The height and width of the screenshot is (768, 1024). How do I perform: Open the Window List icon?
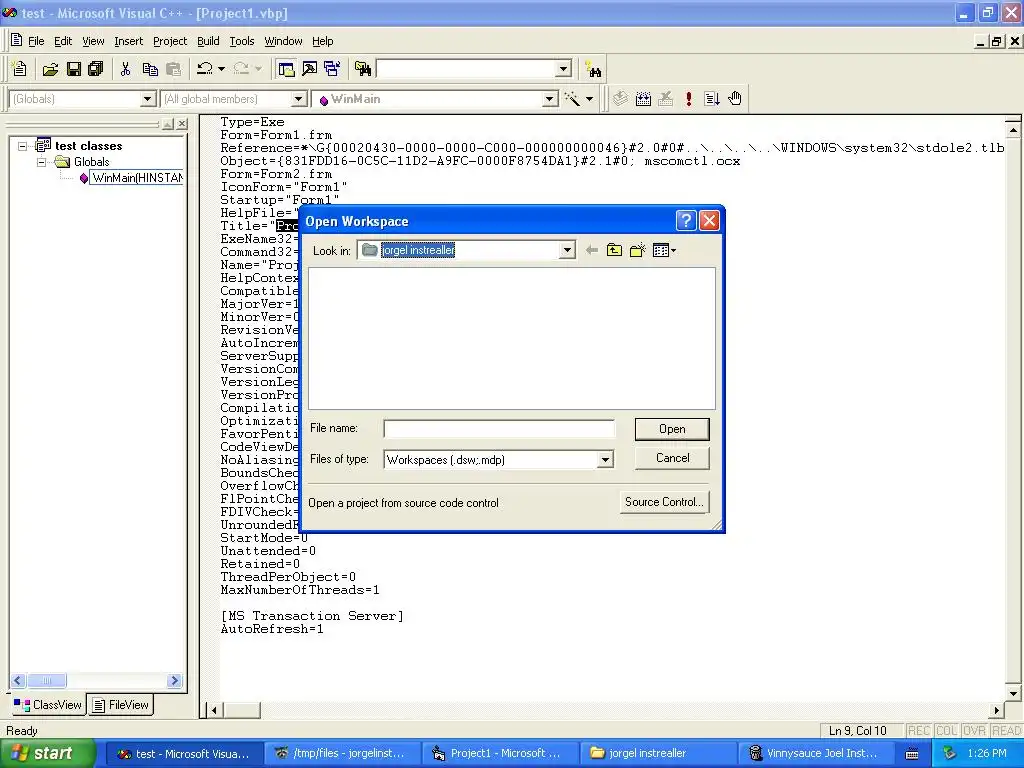pyautogui.click(x=332, y=69)
